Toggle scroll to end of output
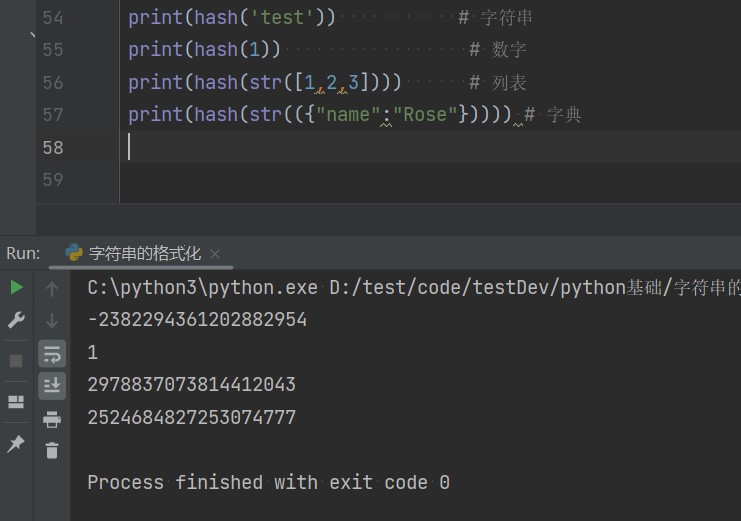Image resolution: width=741 pixels, height=521 pixels. [x=52, y=385]
